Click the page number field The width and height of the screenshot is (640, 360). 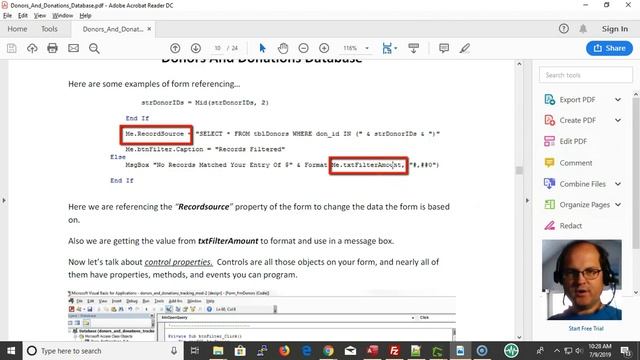tap(218, 48)
